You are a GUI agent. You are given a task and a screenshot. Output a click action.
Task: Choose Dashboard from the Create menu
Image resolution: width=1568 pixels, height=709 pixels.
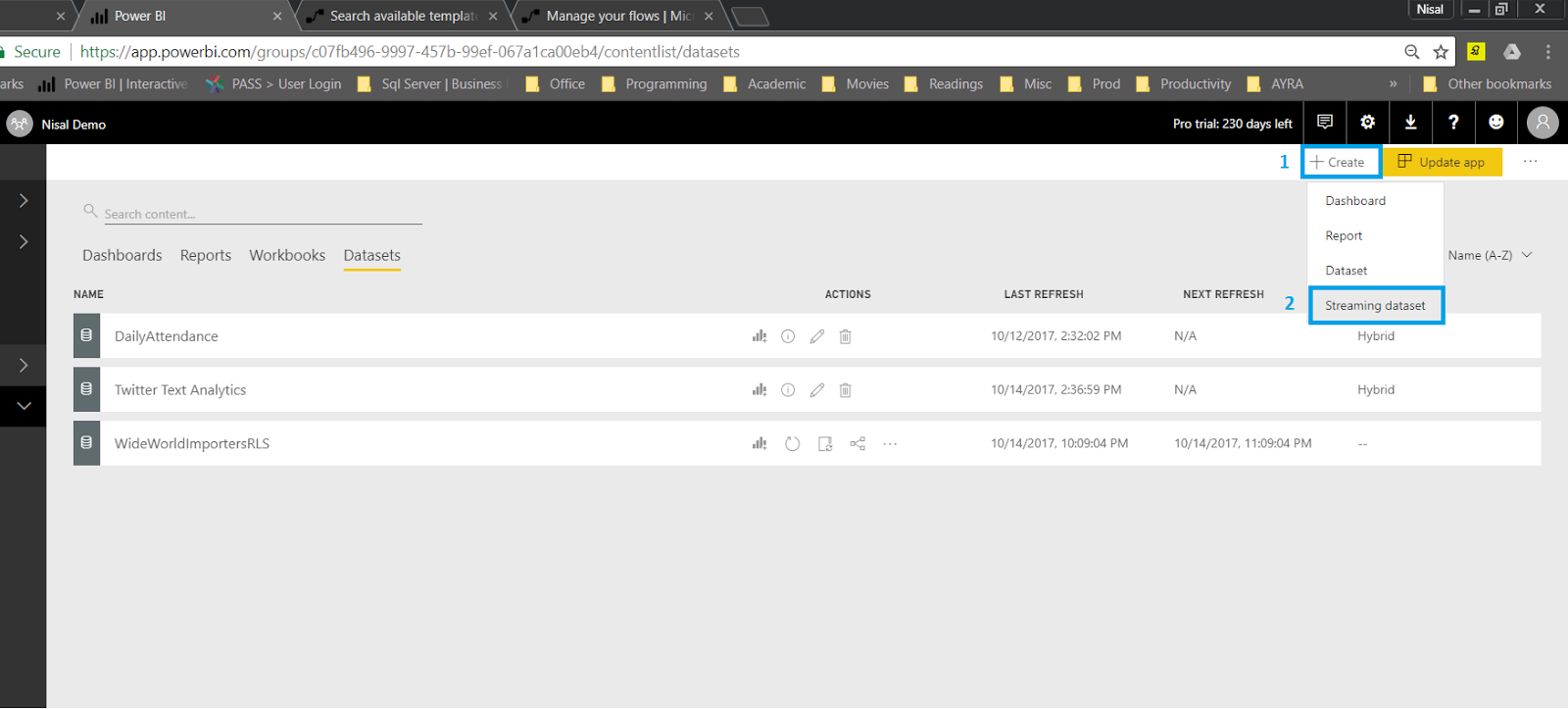1355,201
